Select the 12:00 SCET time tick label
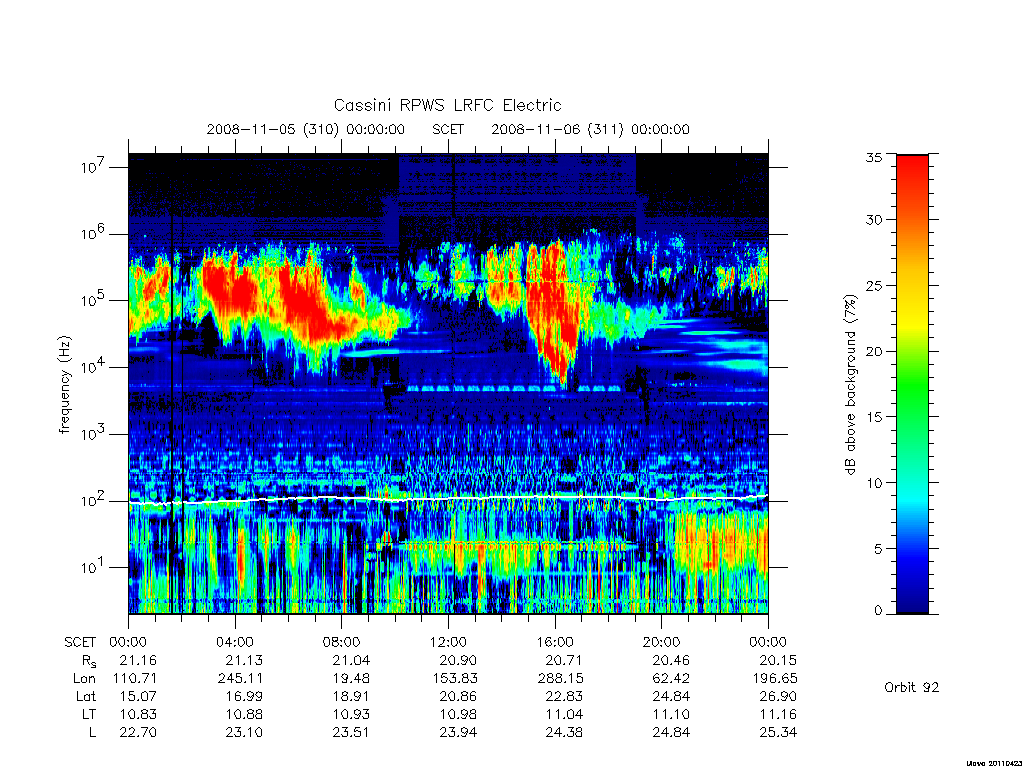1024x768 pixels. pos(449,642)
